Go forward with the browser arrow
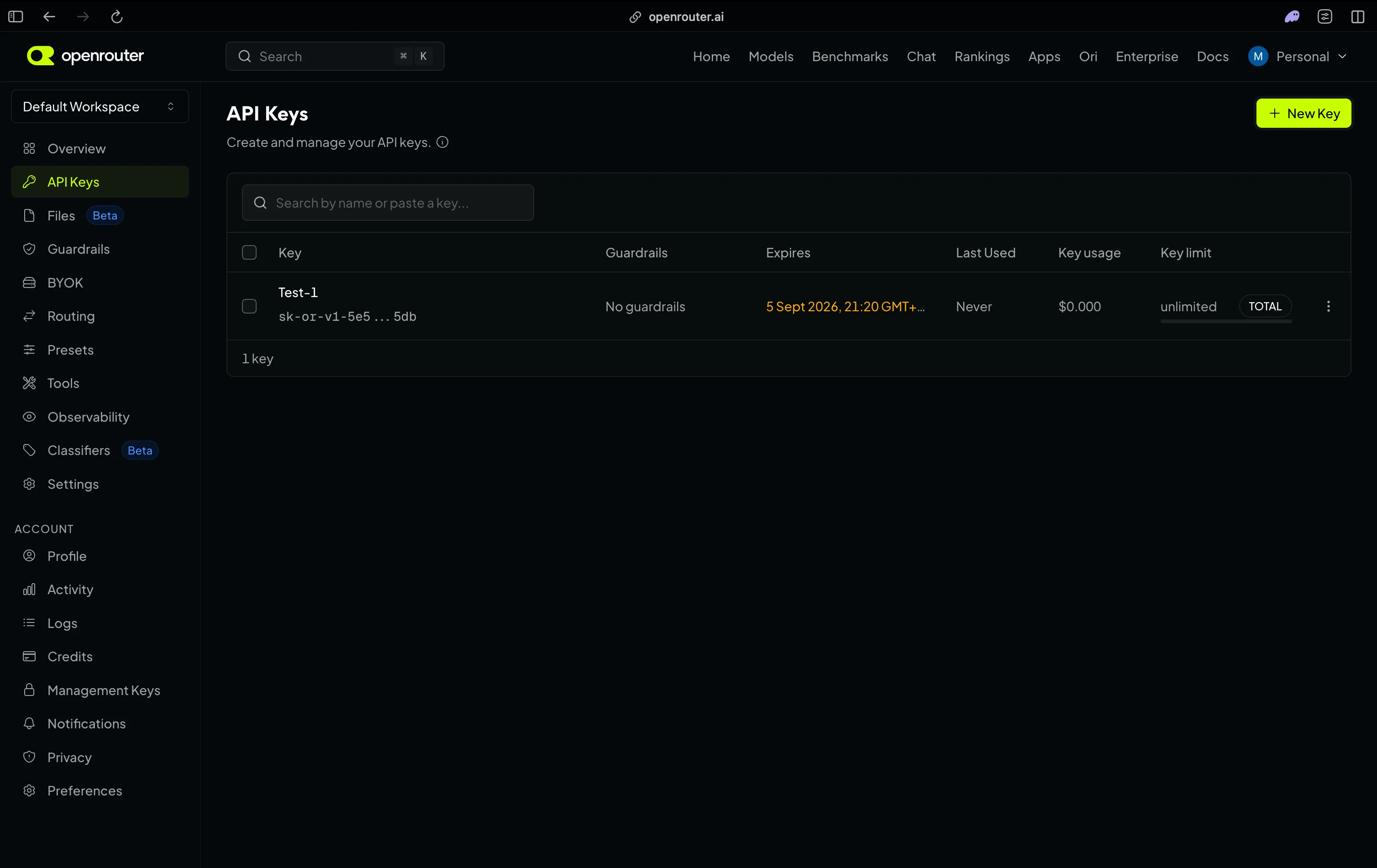The image size is (1377, 868). coord(83,16)
